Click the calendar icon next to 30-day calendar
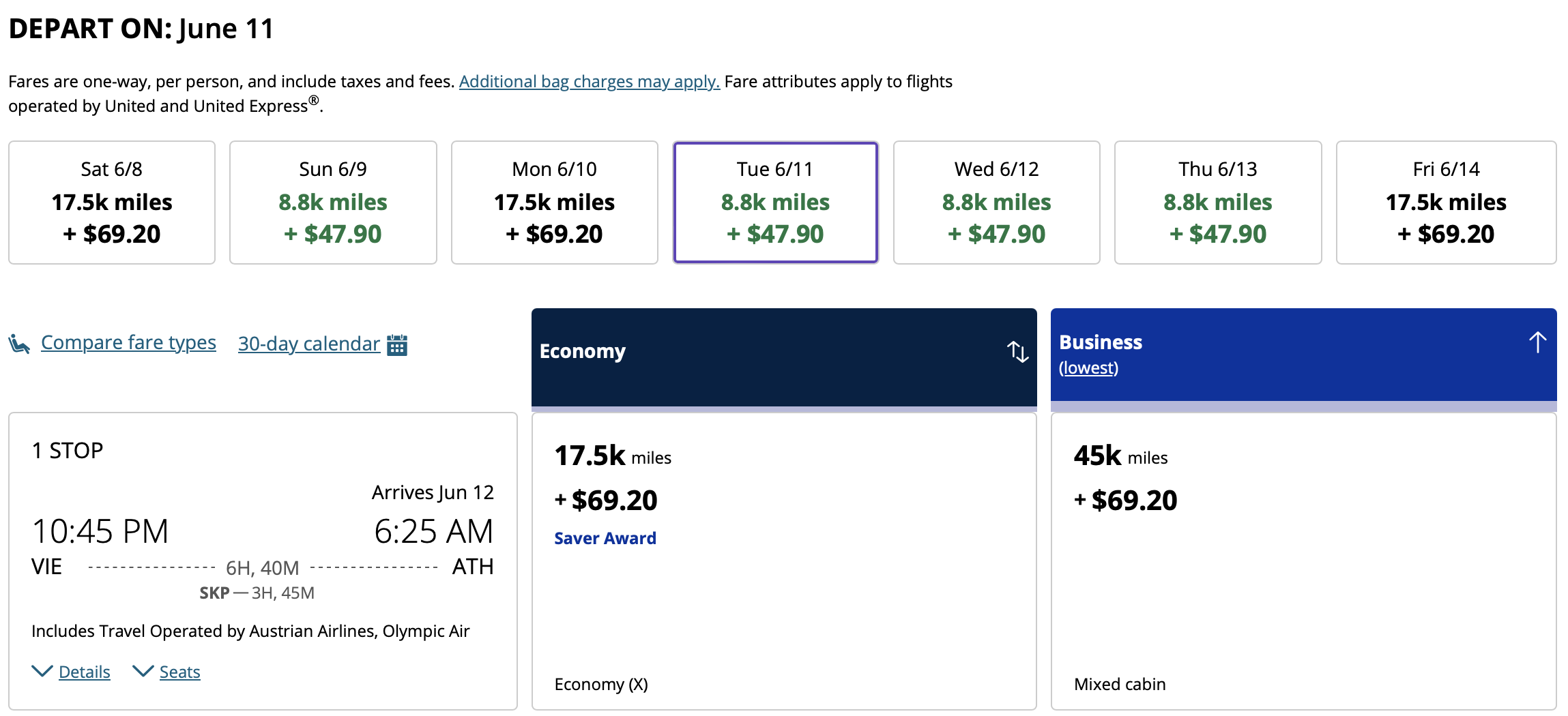This screenshot has width=1568, height=716. point(397,344)
